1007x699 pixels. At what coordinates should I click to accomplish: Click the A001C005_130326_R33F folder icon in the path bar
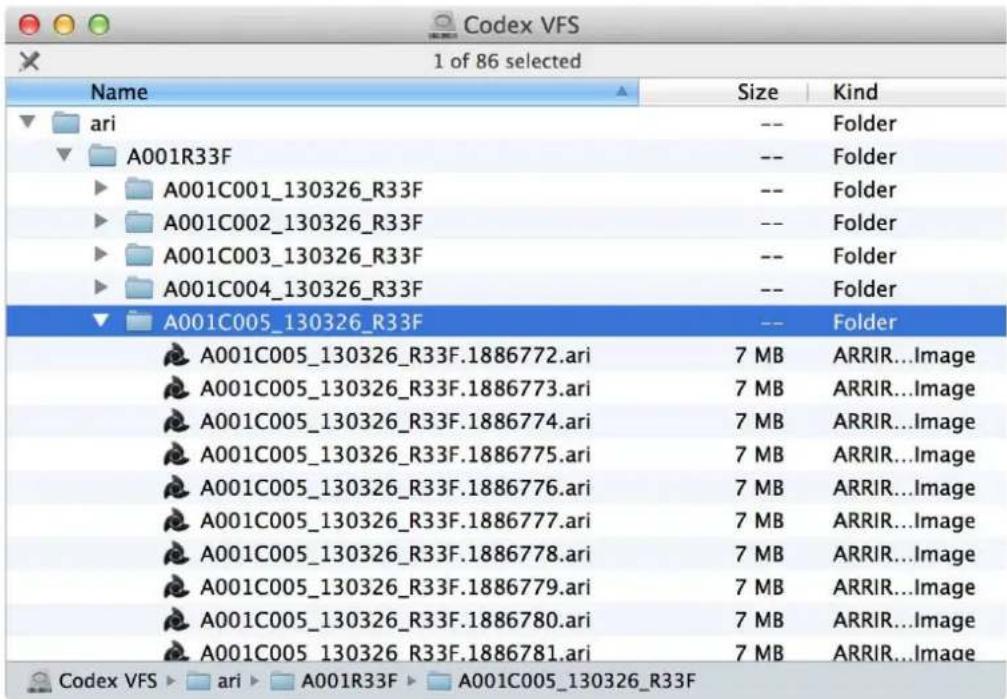[439, 681]
